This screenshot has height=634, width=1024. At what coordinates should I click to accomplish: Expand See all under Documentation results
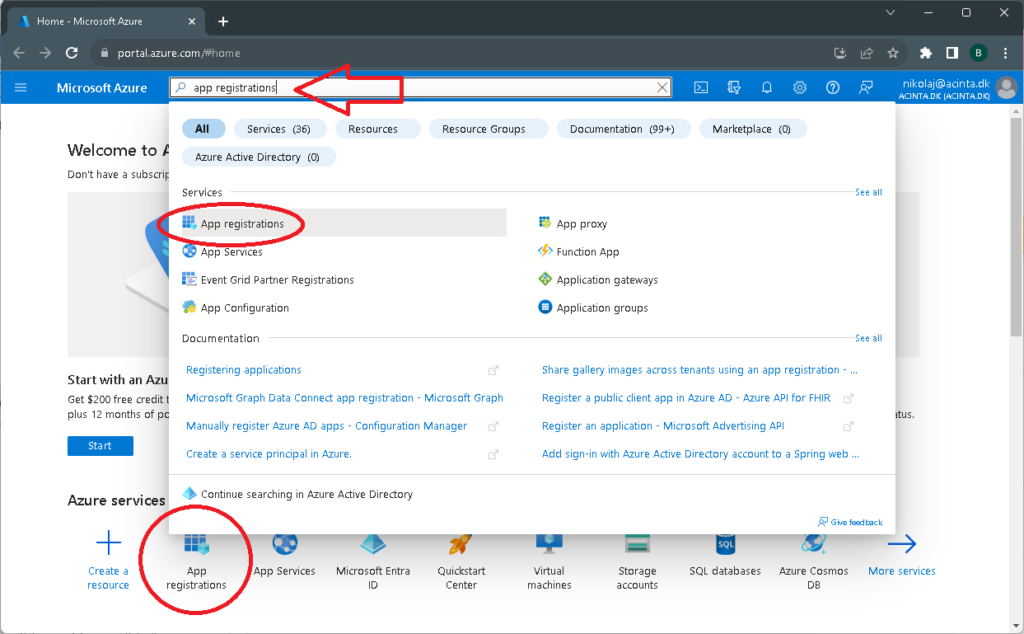(867, 338)
